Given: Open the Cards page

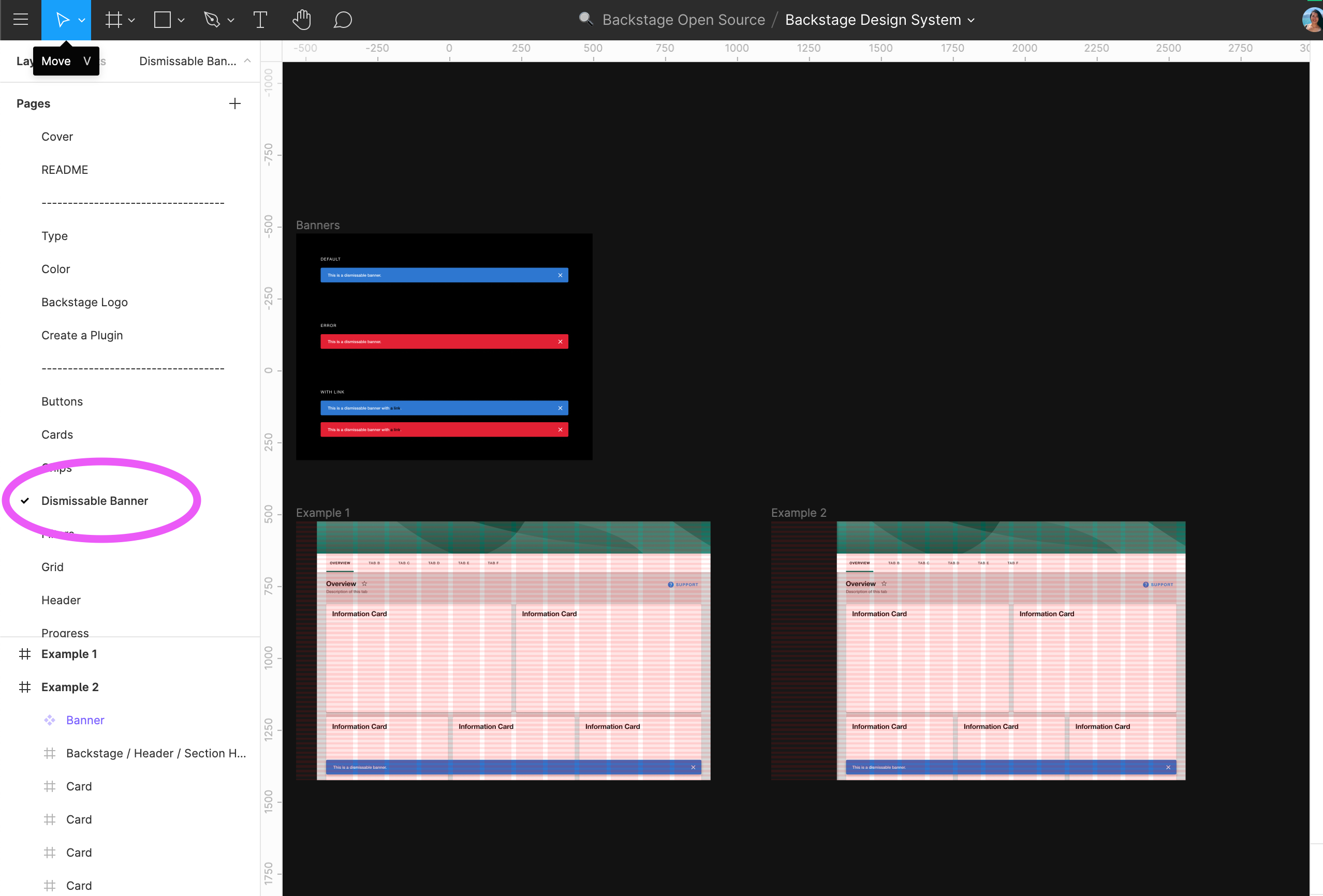Looking at the screenshot, I should (x=57, y=434).
